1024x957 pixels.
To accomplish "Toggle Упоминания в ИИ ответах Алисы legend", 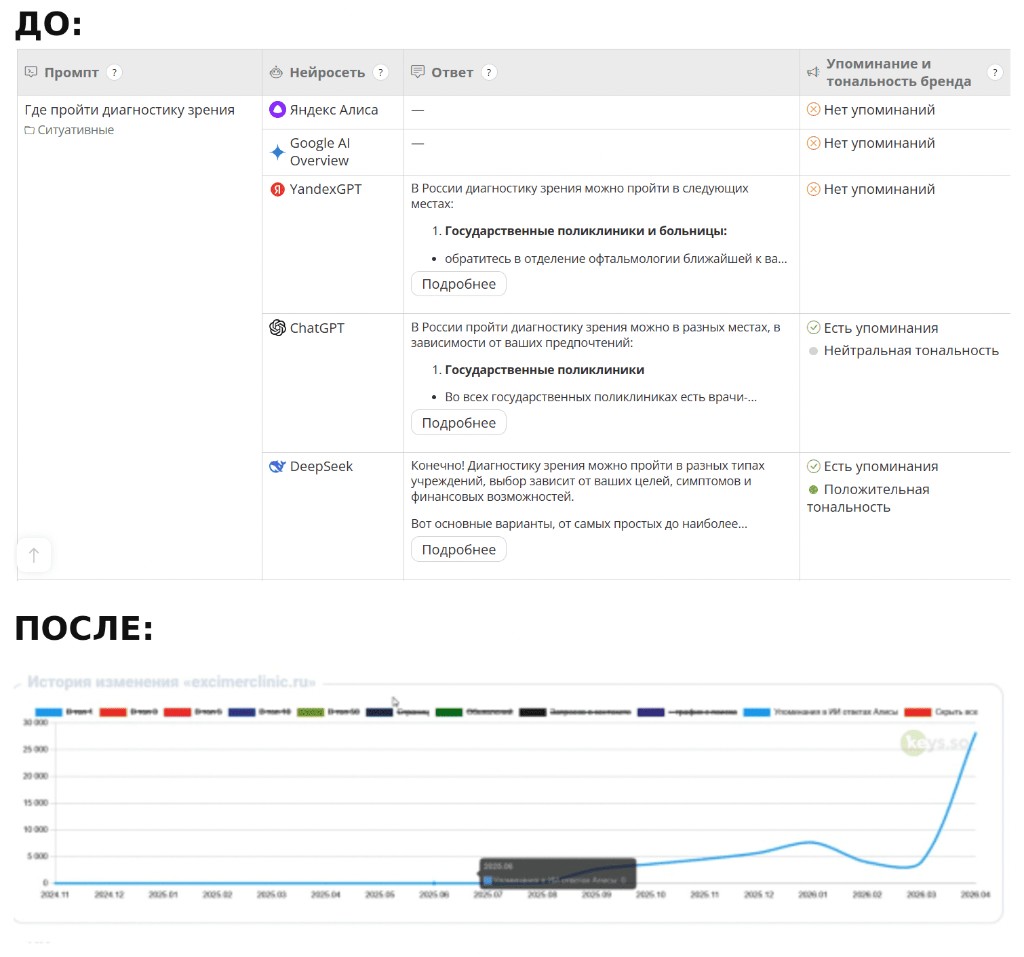I will (x=821, y=712).
